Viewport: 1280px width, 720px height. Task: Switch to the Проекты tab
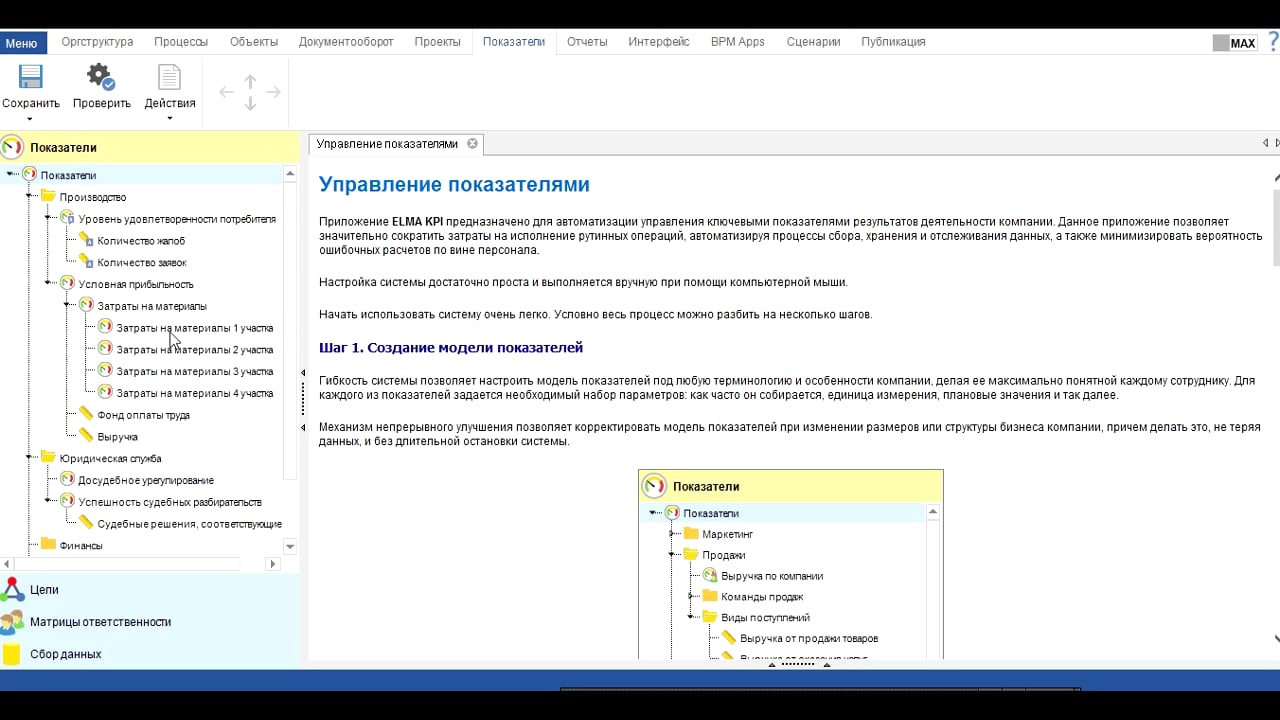pos(438,42)
